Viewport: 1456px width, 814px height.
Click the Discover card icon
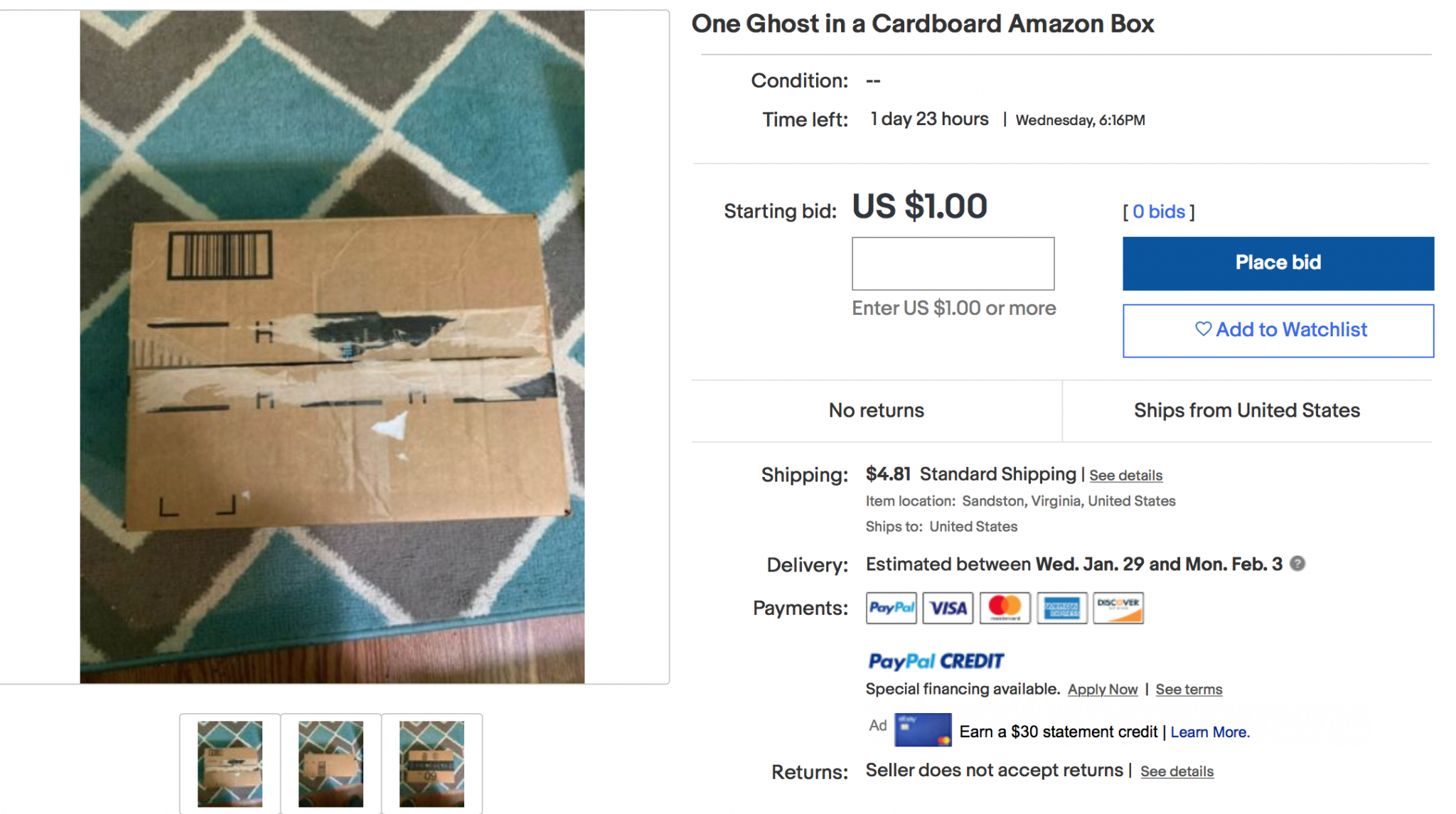click(x=1118, y=608)
